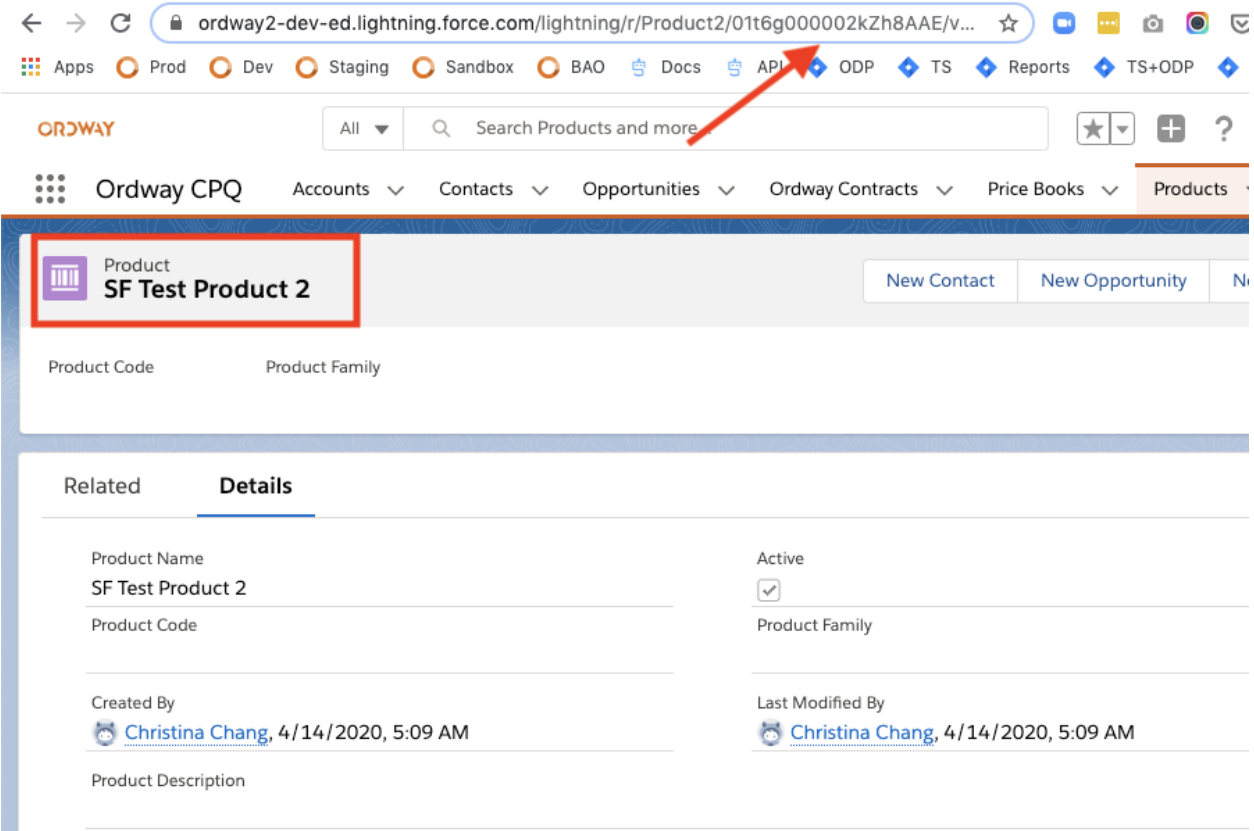The height and width of the screenshot is (831, 1254).
Task: Click the New Contact button
Action: [940, 281]
